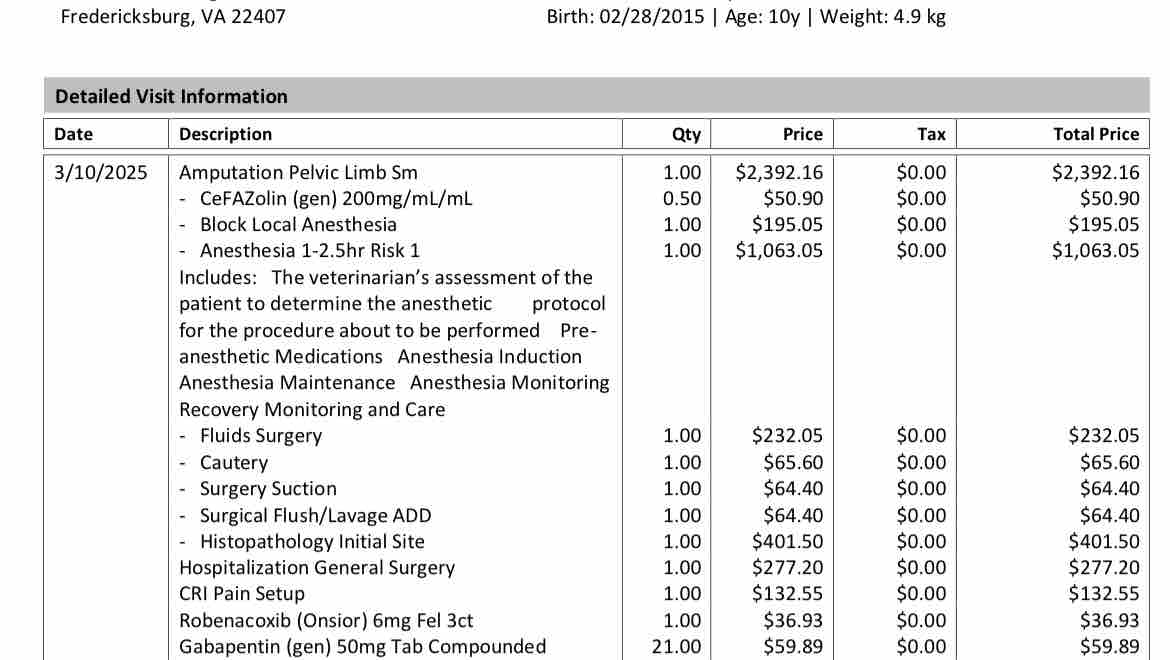Click the Amputation Pelvic Limb Sm line item
Viewport: 1170px width, 660px height.
[298, 172]
